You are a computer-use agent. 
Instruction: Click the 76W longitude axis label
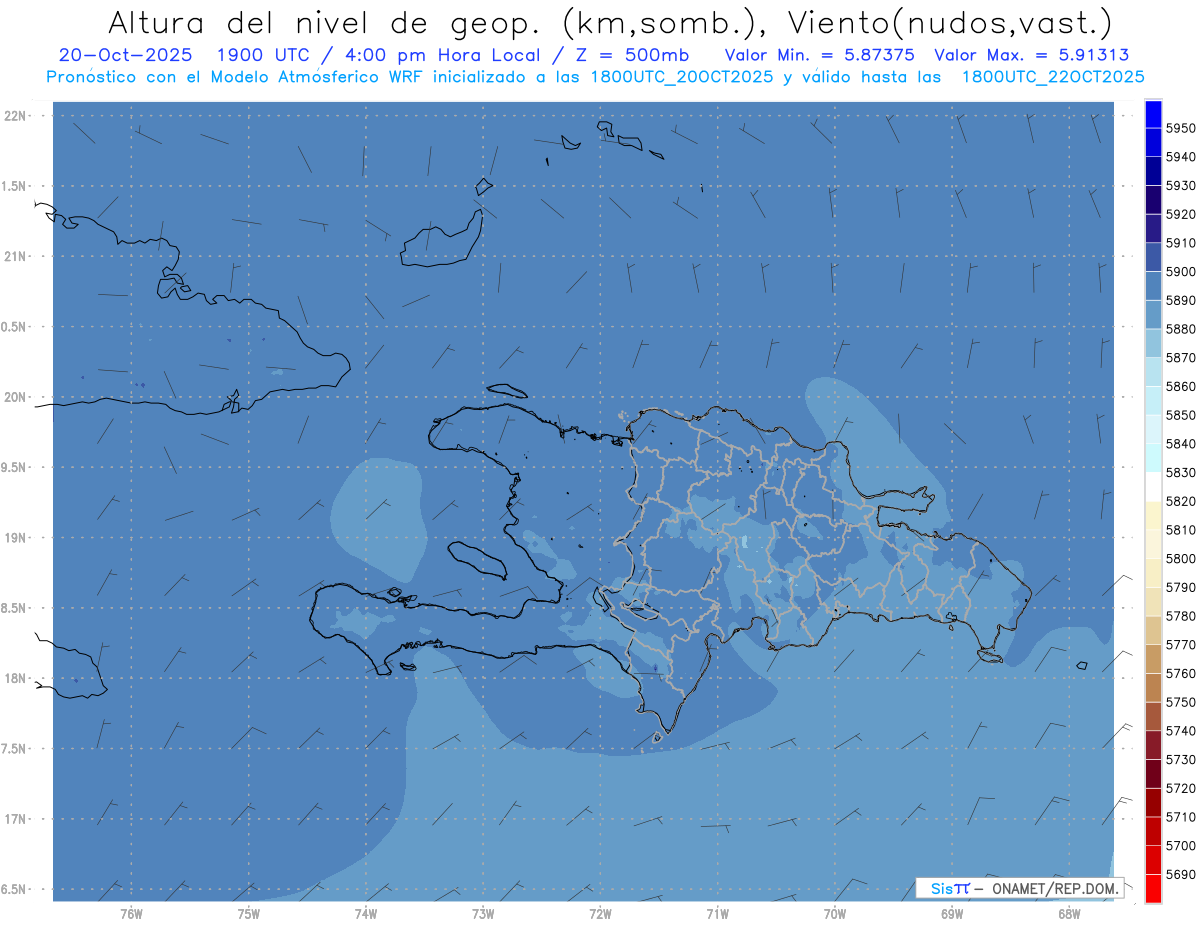(x=131, y=913)
